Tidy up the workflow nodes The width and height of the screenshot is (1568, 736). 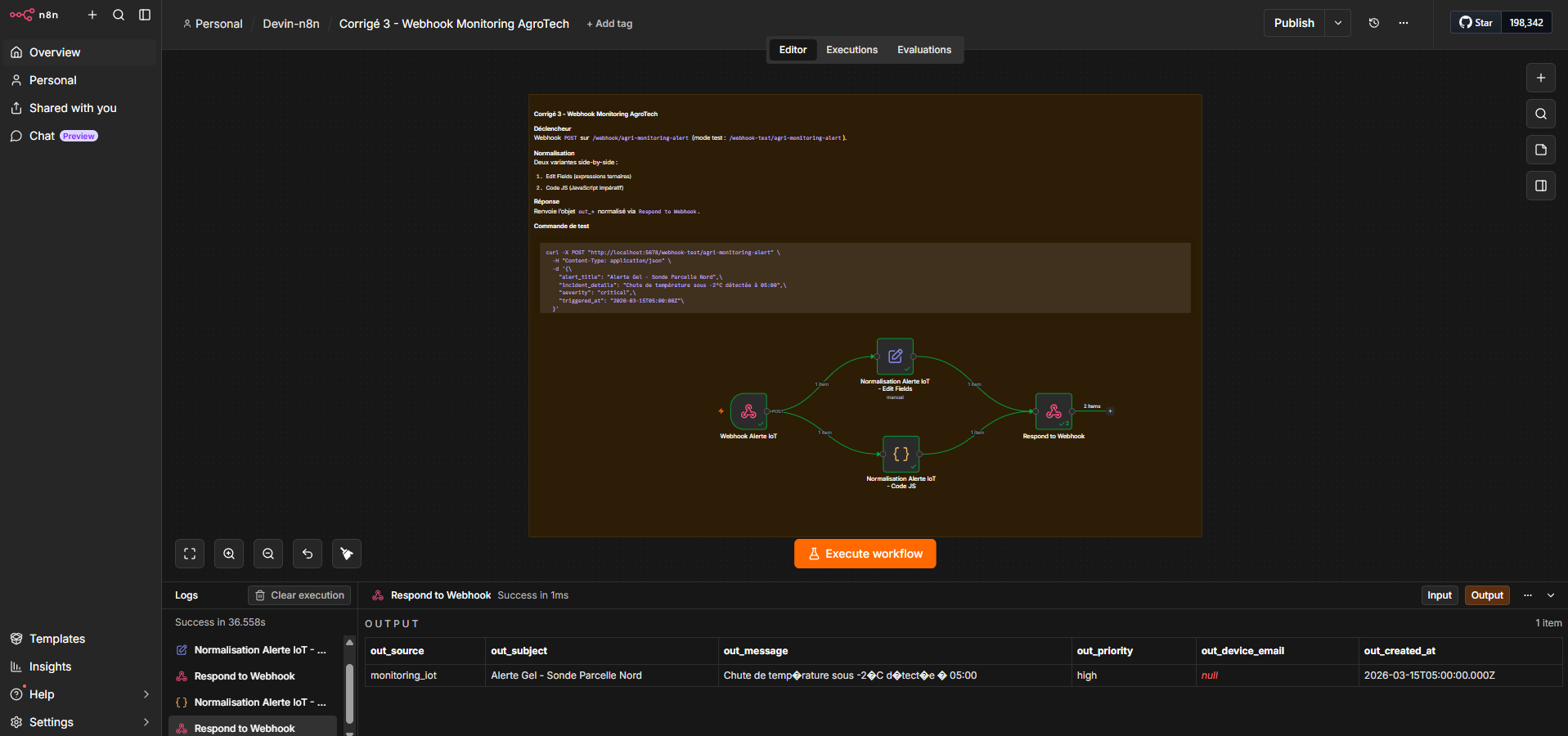click(347, 554)
